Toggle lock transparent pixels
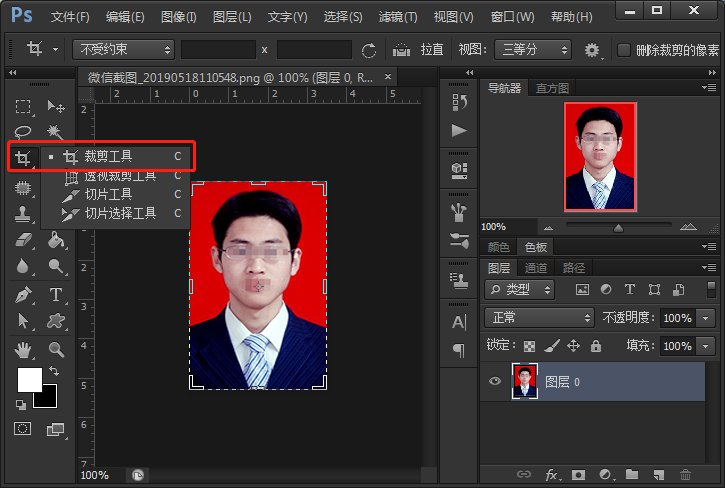 [x=529, y=346]
